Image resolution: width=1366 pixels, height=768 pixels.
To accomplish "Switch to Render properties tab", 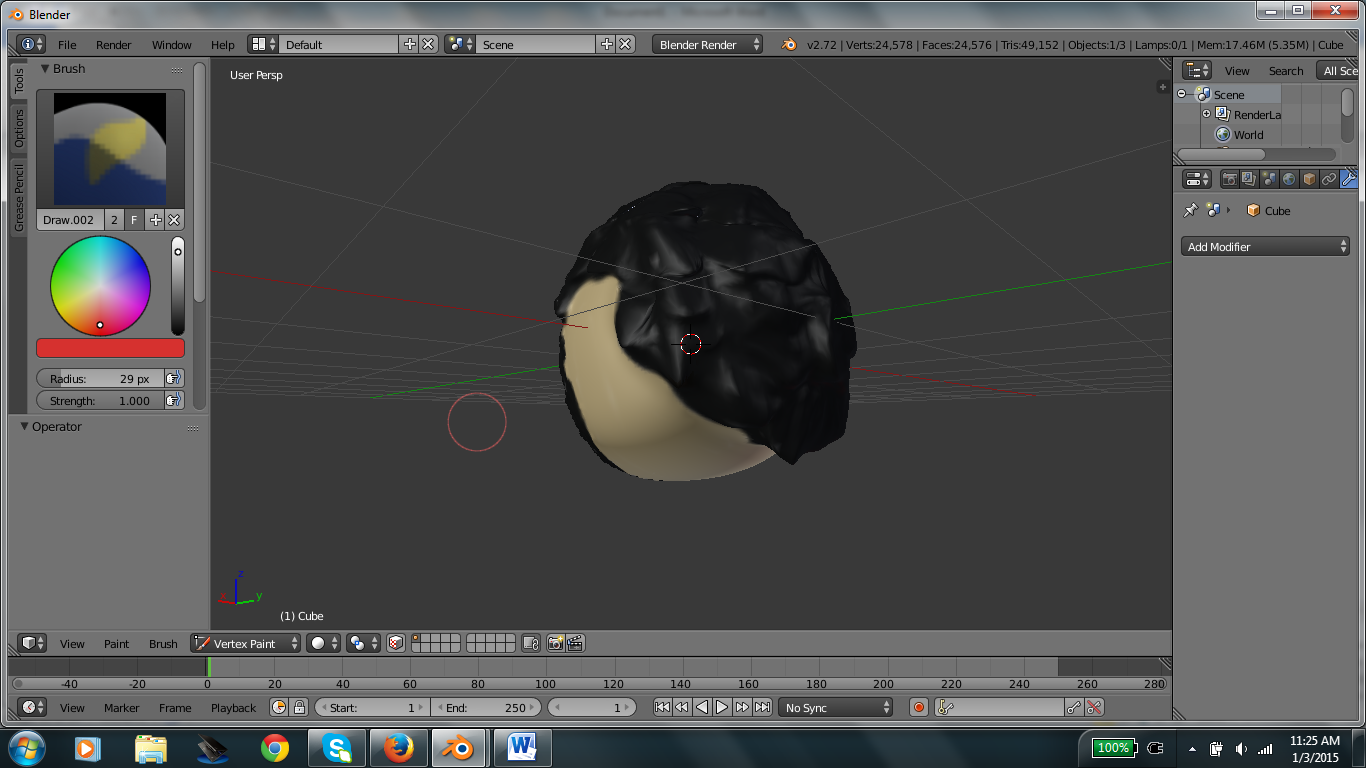I will click(x=1230, y=179).
